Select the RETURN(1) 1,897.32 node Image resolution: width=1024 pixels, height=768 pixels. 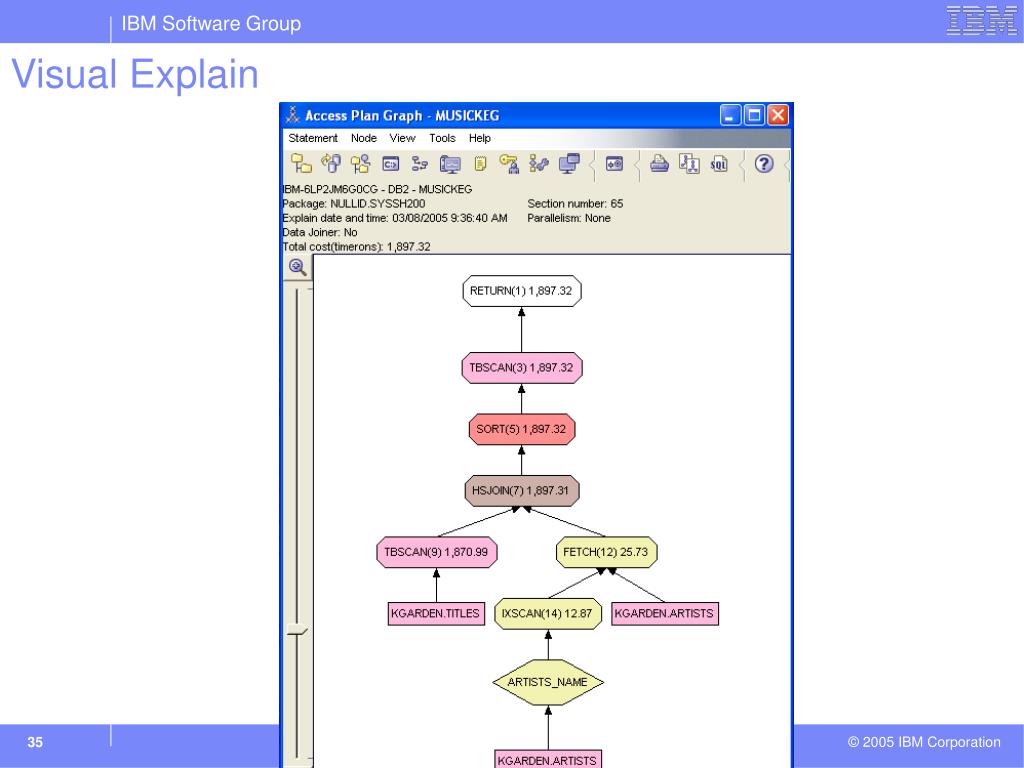pyautogui.click(x=522, y=291)
